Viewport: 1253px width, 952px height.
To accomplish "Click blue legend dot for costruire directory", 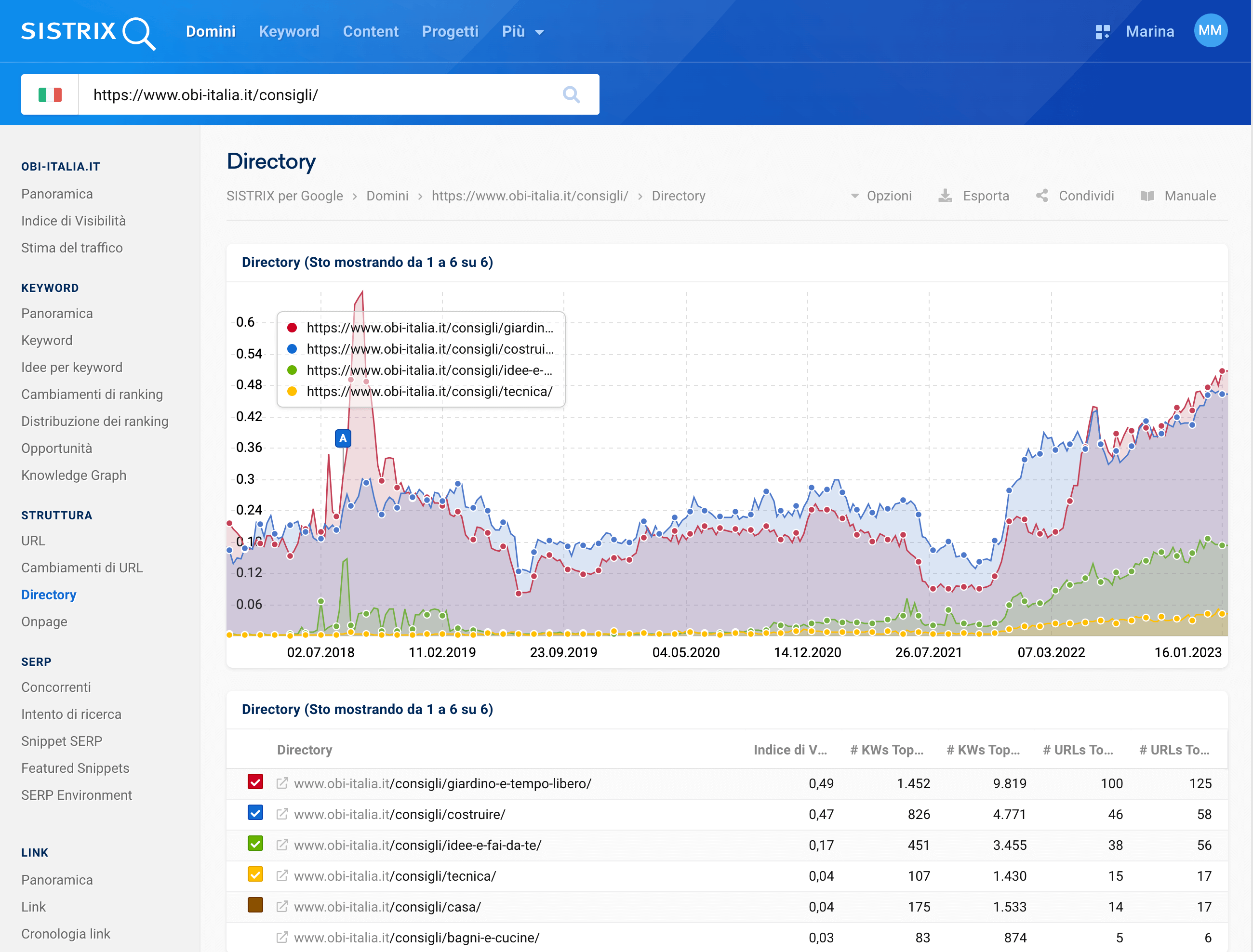I will (x=292, y=349).
